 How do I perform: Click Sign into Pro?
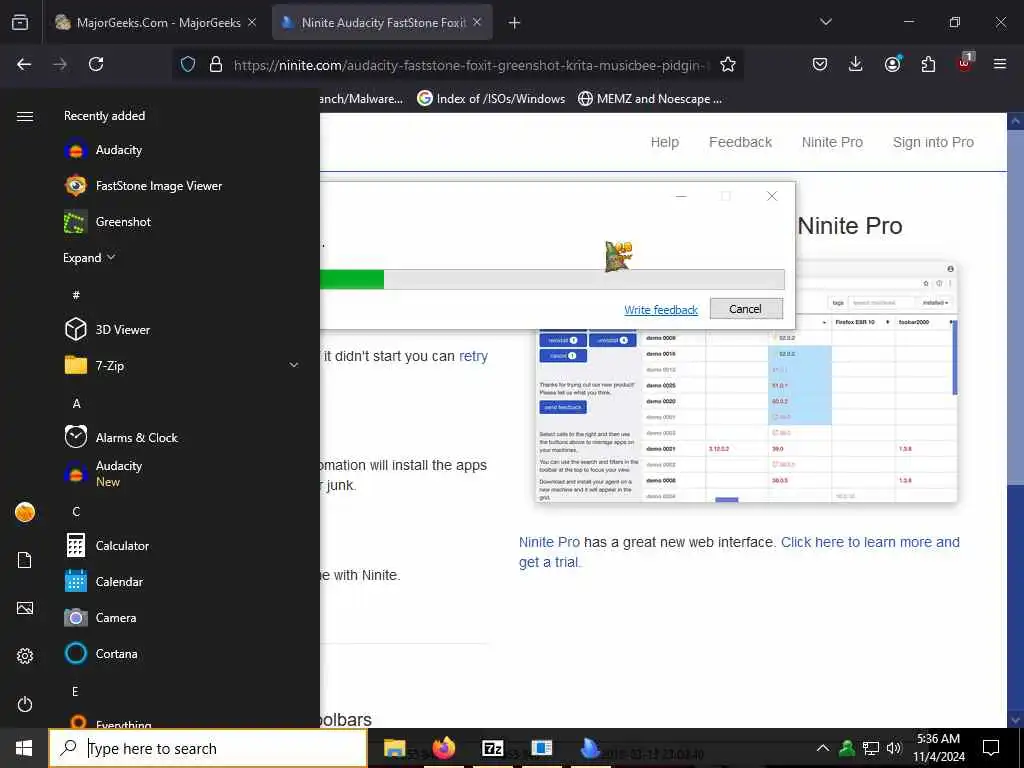point(933,142)
